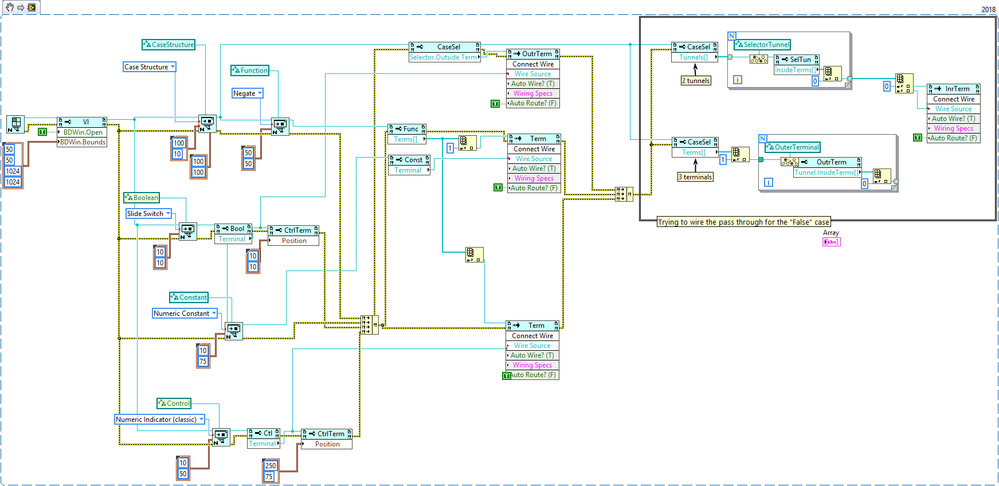This screenshot has height=486, width=999.
Task: Open the Numeric Constant ring dropdown
Action: click(213, 313)
